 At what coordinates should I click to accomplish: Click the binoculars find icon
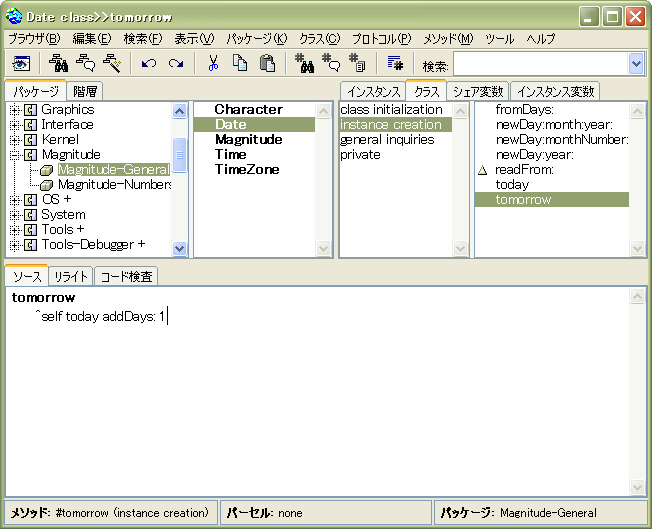click(57, 63)
